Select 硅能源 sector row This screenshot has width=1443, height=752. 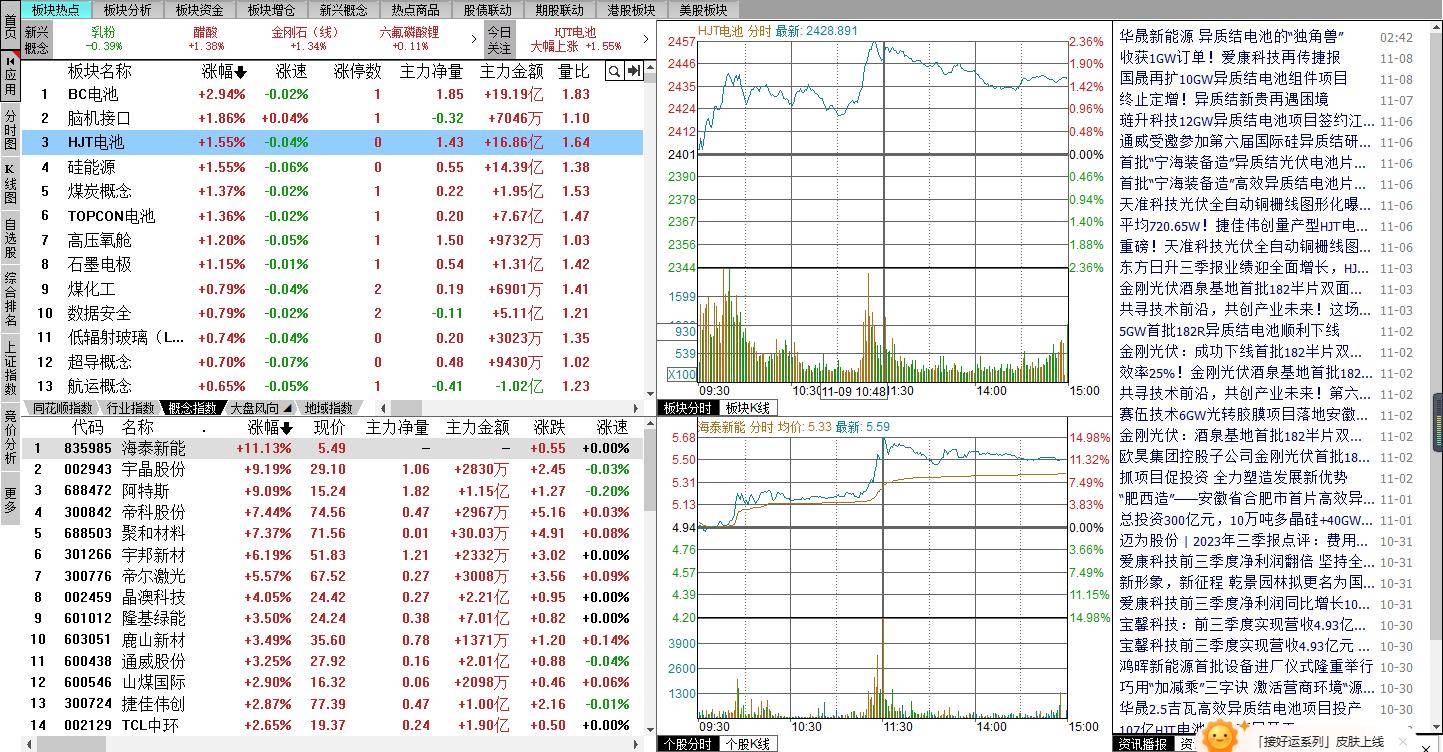[333, 167]
